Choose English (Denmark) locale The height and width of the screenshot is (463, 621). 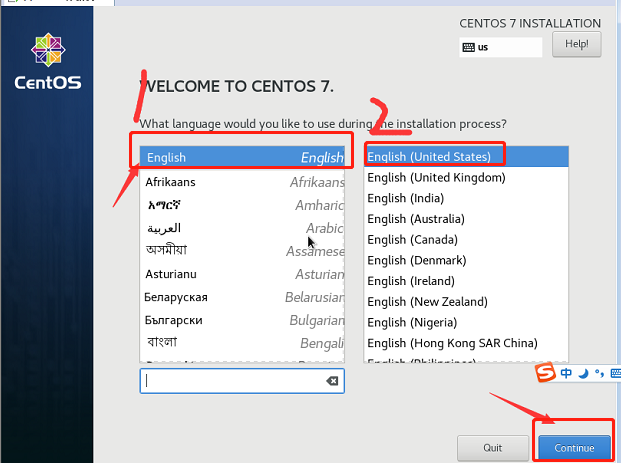point(466,260)
